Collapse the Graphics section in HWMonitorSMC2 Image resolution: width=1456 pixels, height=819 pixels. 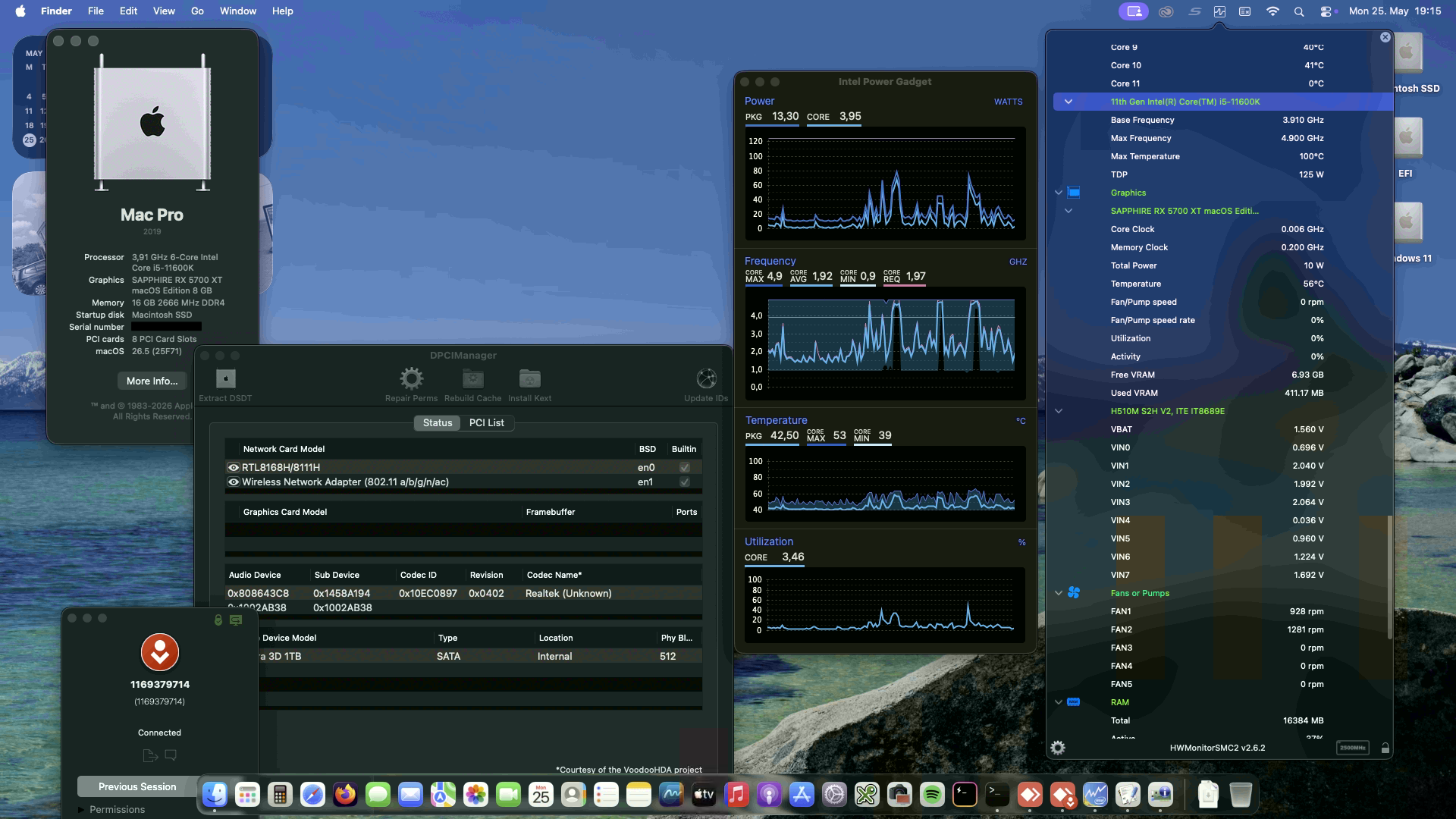coord(1059,193)
